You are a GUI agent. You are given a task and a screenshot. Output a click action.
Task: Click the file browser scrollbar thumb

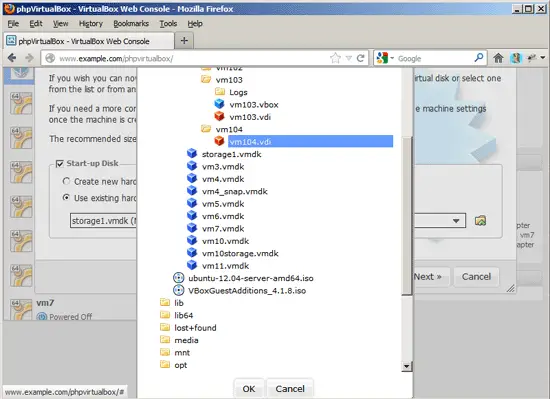pyautogui.click(x=407, y=216)
